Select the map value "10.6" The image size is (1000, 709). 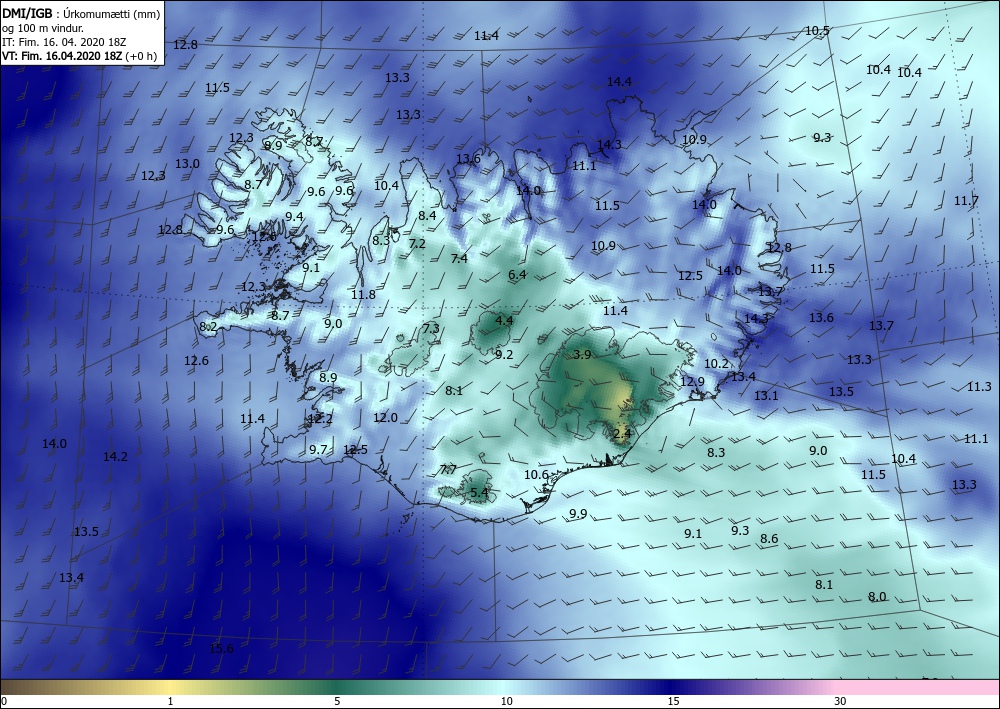coord(536,474)
